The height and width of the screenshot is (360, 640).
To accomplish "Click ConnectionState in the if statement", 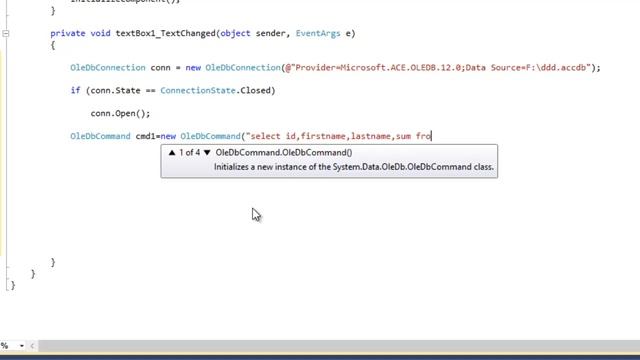I will coord(198,91).
